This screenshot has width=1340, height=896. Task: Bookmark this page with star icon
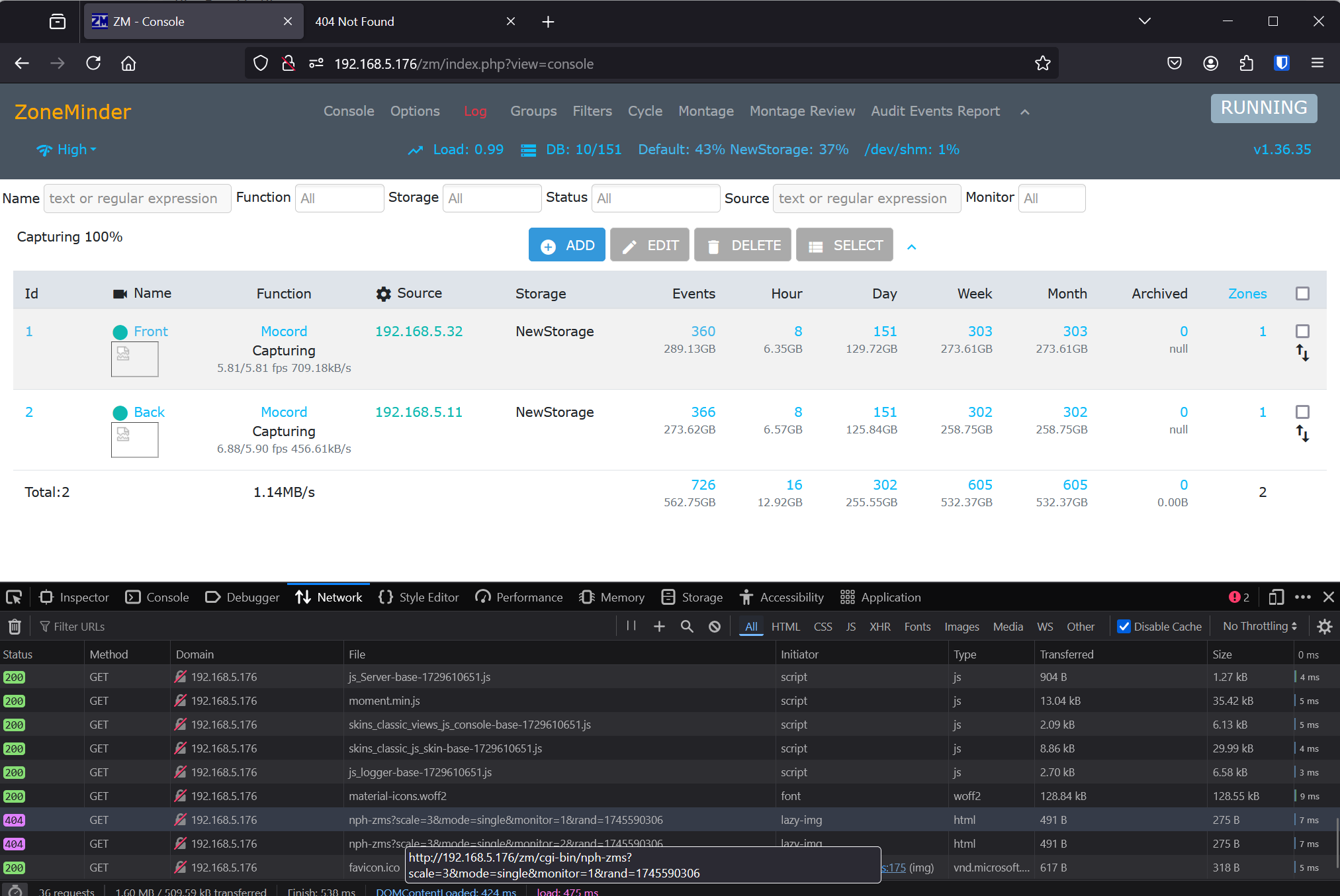point(1043,64)
